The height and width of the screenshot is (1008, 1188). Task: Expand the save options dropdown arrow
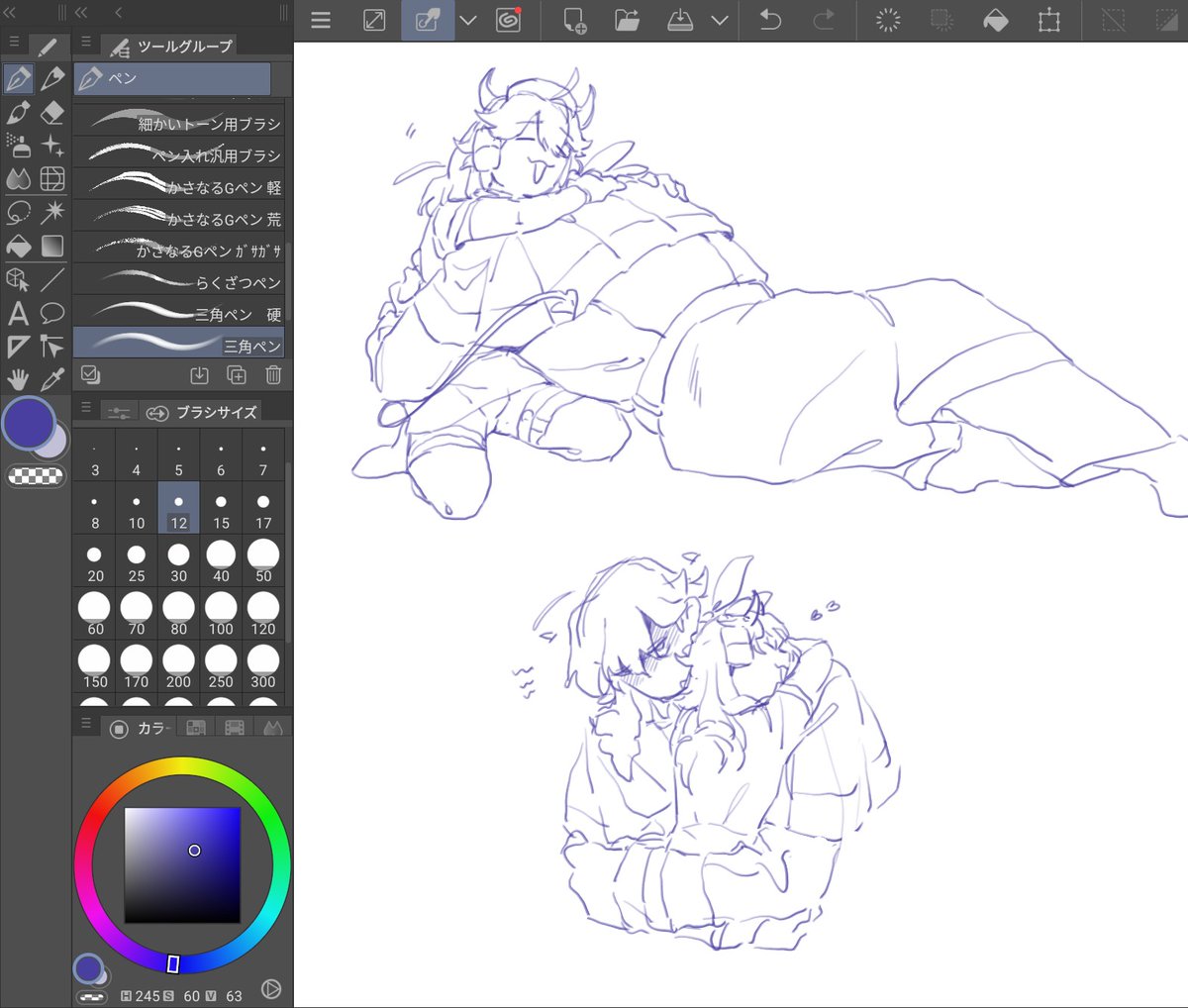point(720,20)
